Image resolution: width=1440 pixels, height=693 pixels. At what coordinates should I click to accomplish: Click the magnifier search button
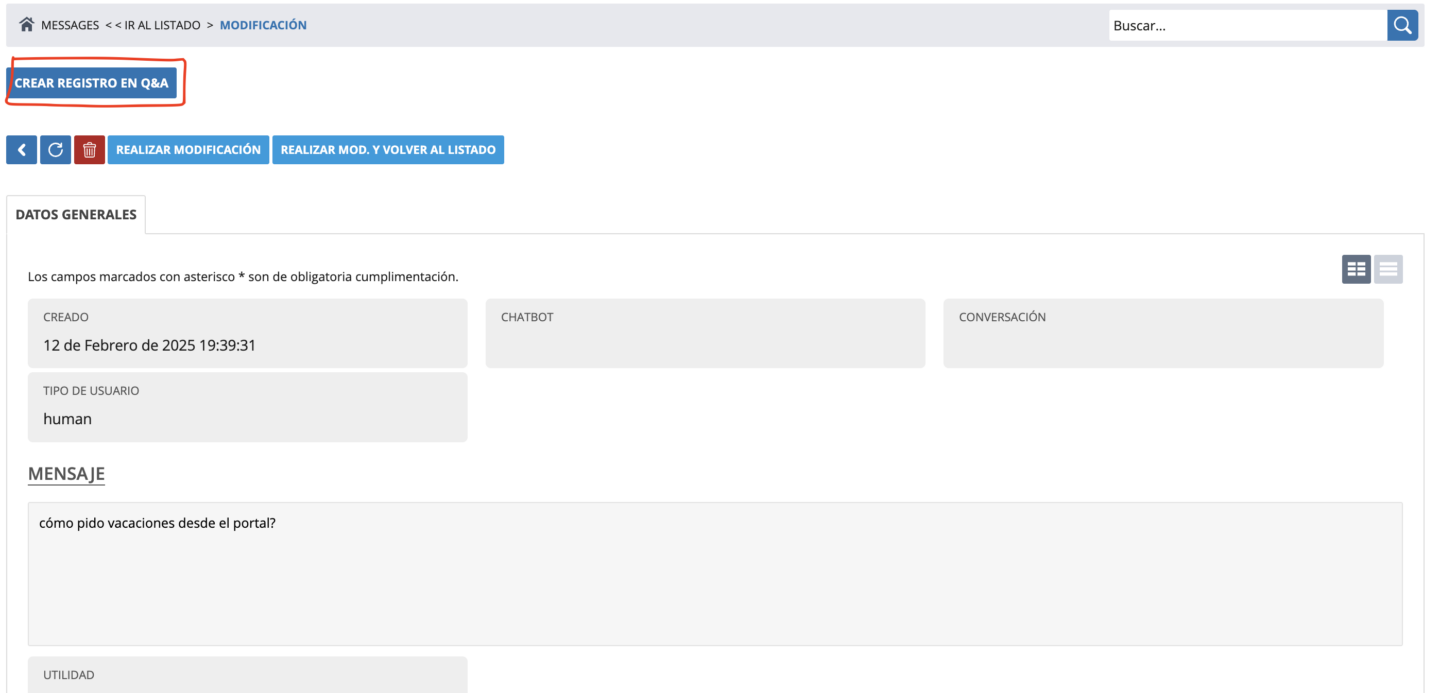(x=1402, y=25)
